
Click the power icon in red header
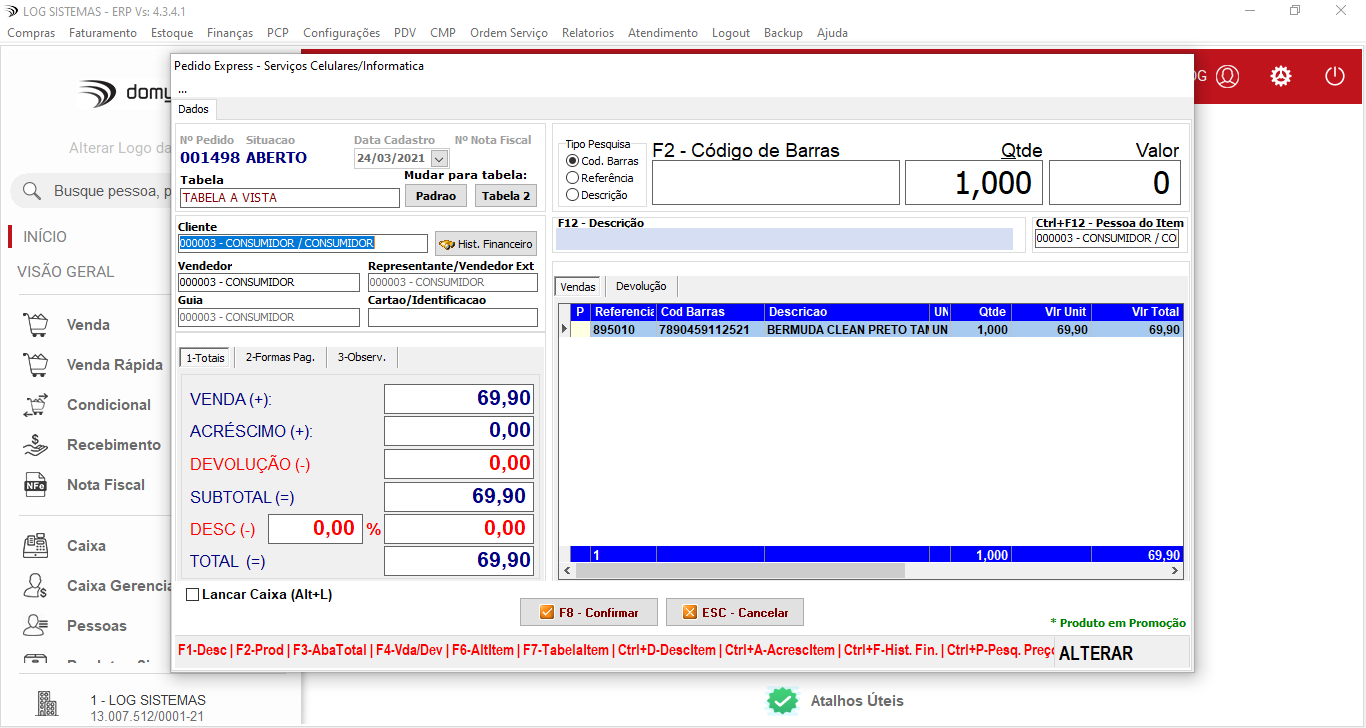pos(1335,76)
